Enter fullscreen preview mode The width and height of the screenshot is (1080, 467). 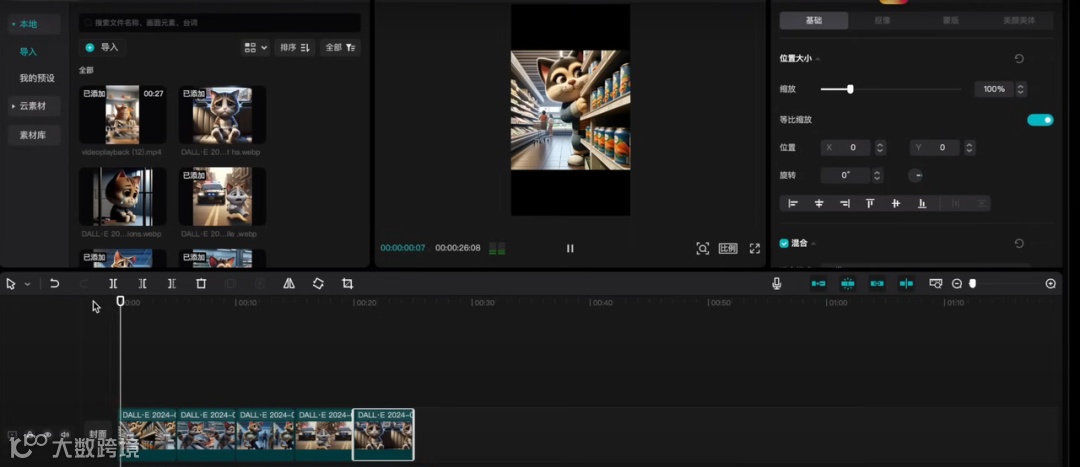[755, 249]
